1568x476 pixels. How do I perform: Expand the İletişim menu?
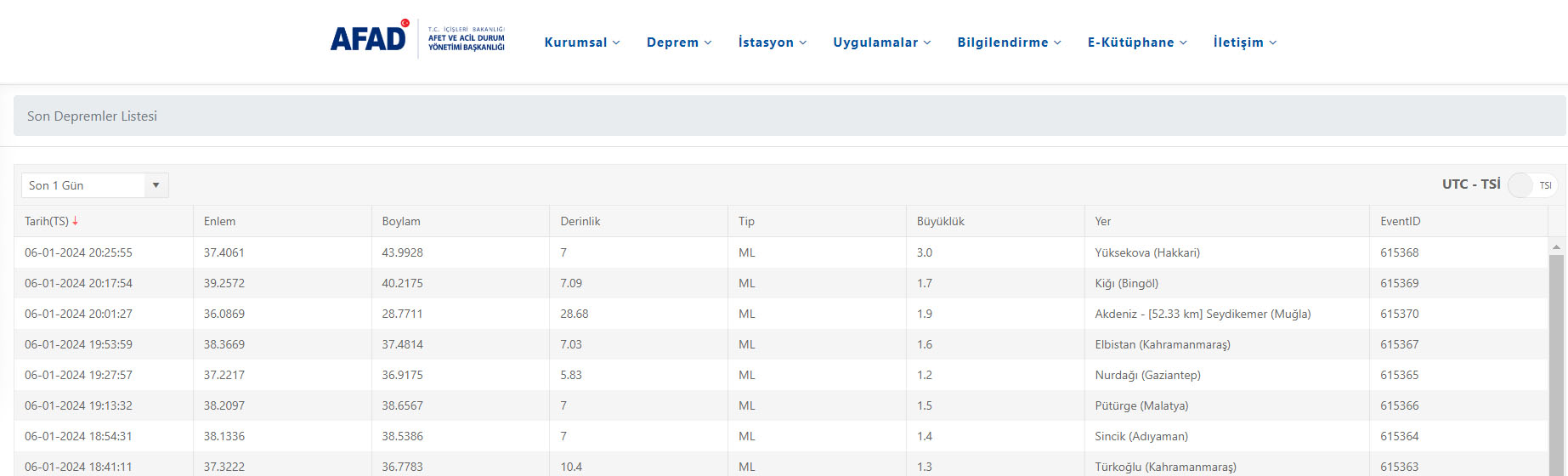coord(1244,42)
